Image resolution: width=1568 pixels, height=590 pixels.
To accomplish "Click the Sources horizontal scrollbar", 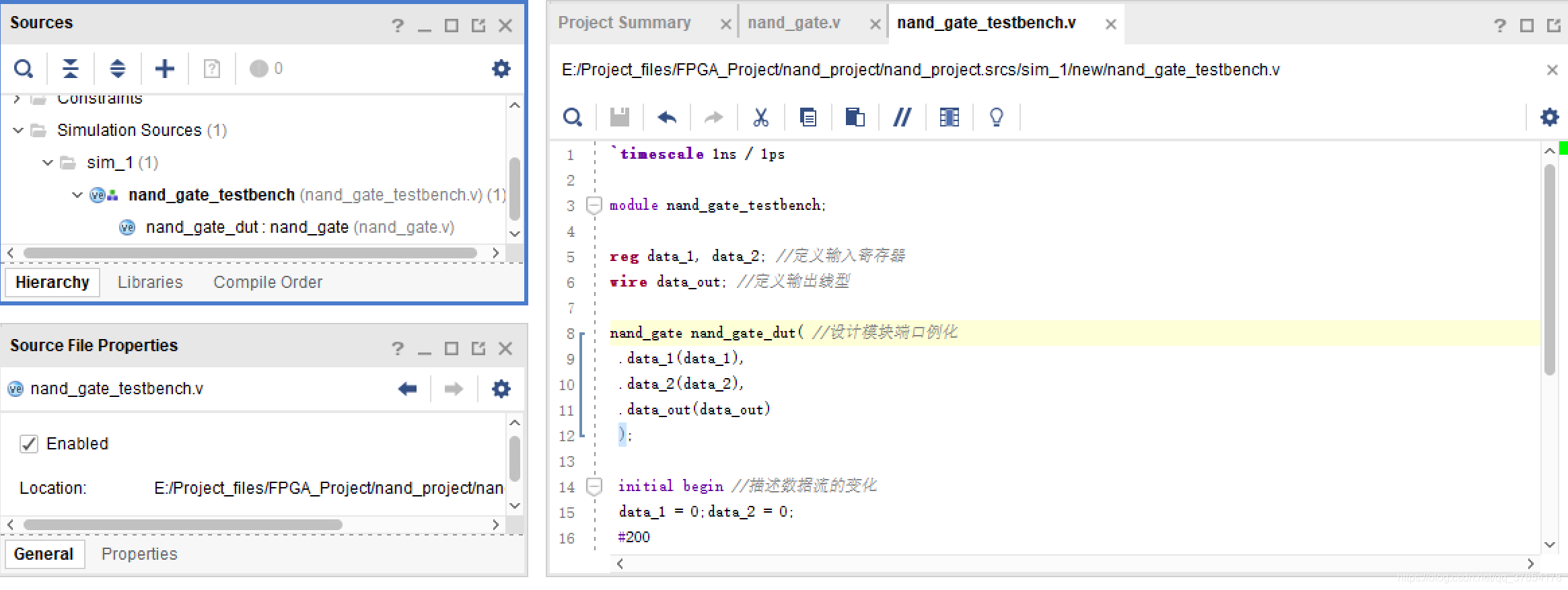I will click(250, 253).
